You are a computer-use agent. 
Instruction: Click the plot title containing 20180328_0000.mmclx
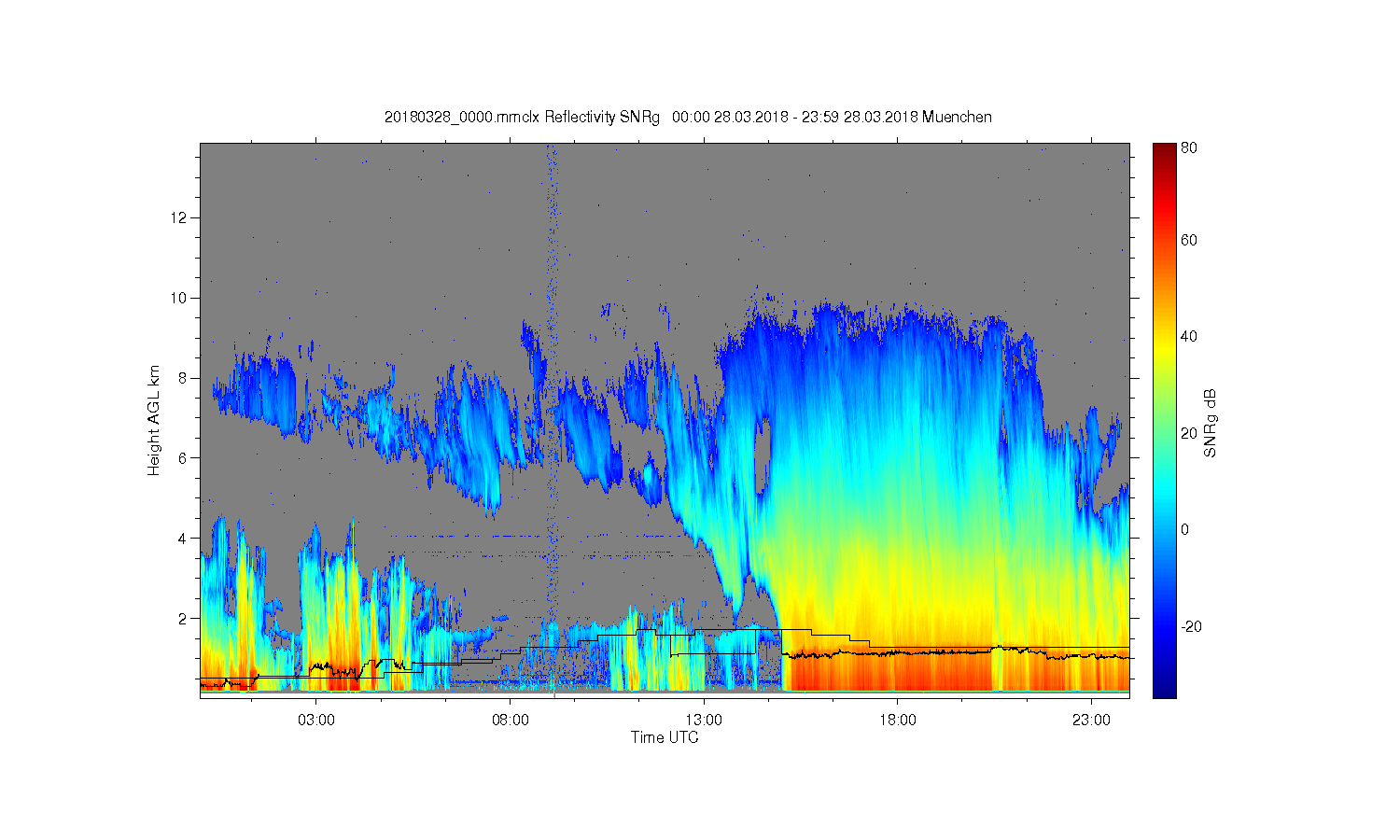688,117
